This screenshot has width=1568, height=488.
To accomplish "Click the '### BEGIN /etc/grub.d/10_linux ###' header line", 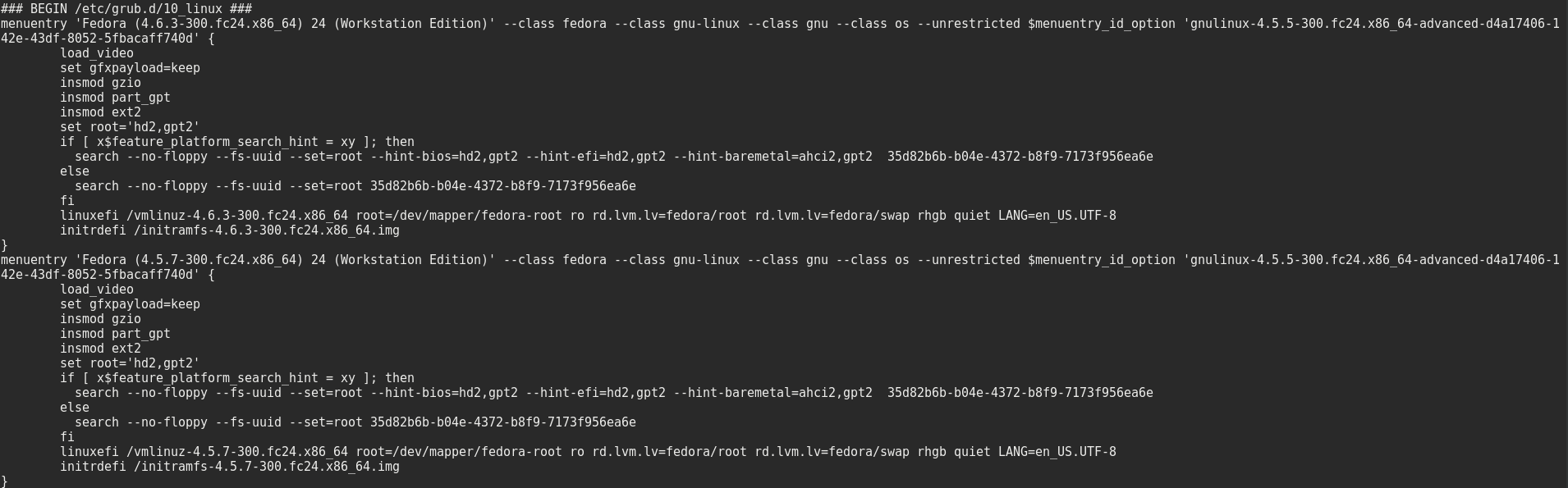I will coord(126,9).
